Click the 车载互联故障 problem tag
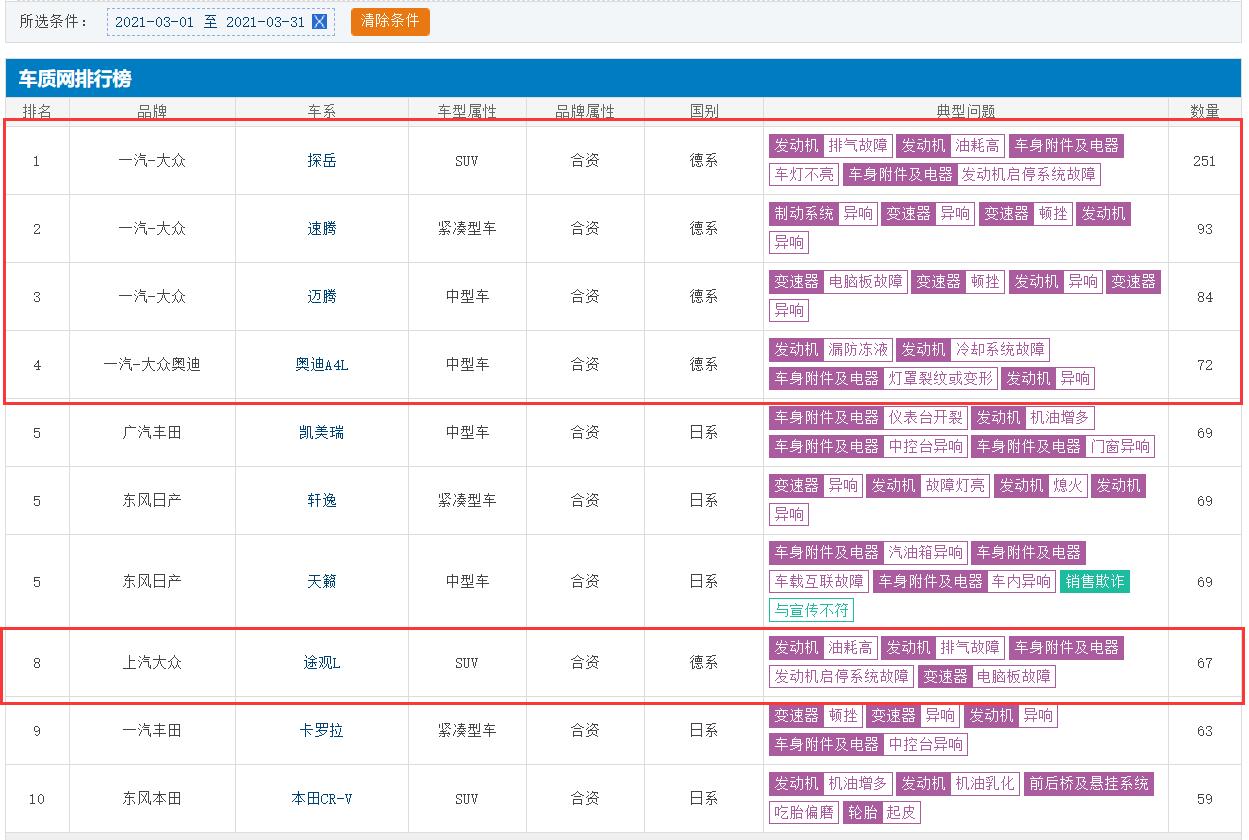Screen dimensions: 1249x840 [818, 582]
